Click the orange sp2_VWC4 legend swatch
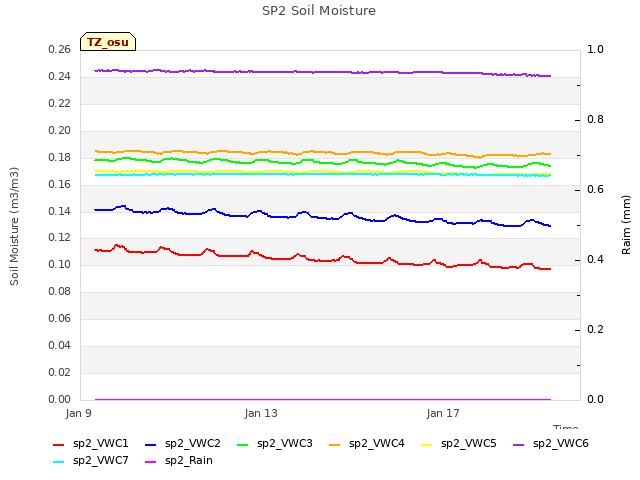640x480 pixels. 334,445
